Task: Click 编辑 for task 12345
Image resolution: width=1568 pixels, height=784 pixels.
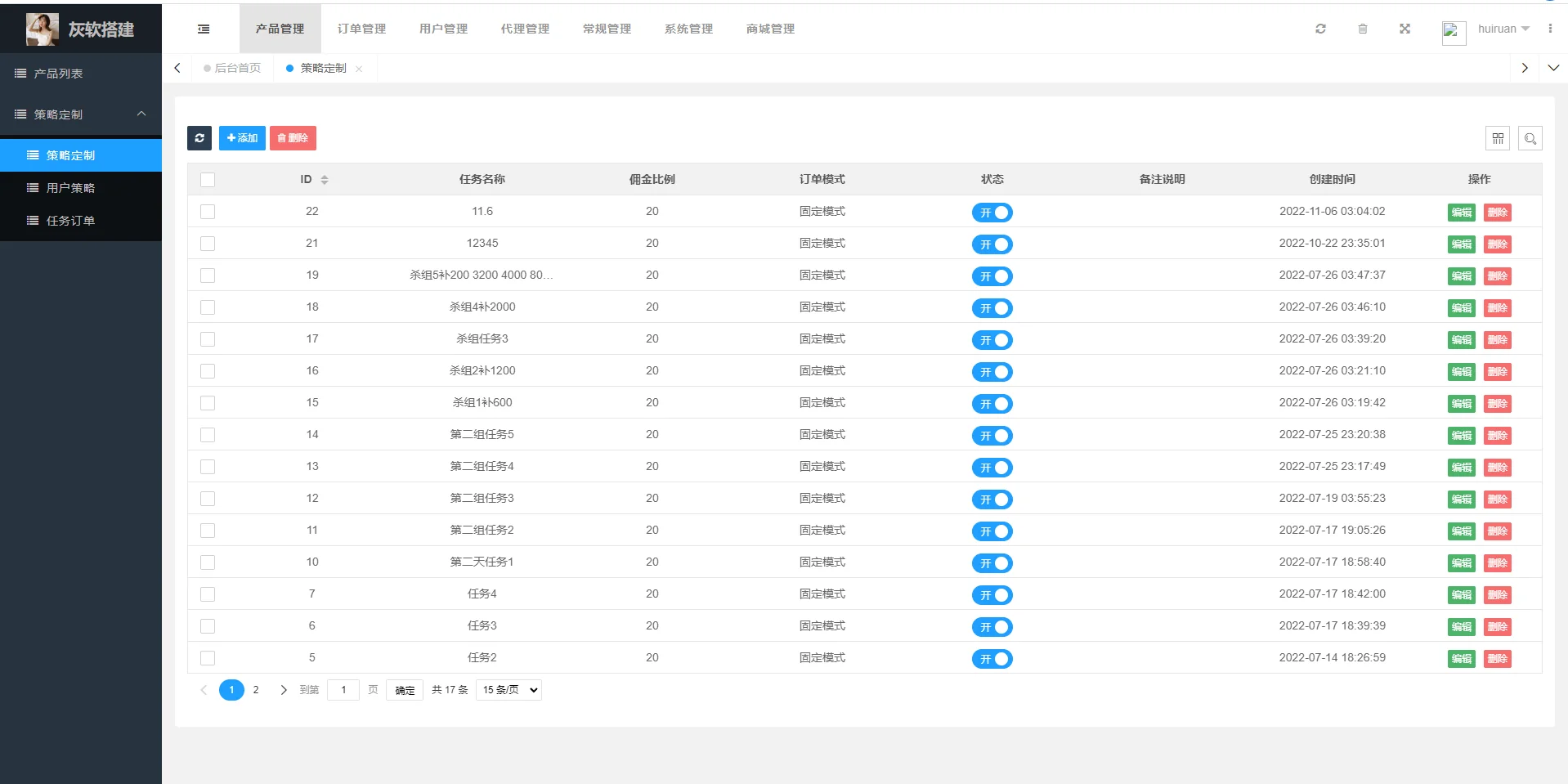Action: click(x=1461, y=244)
